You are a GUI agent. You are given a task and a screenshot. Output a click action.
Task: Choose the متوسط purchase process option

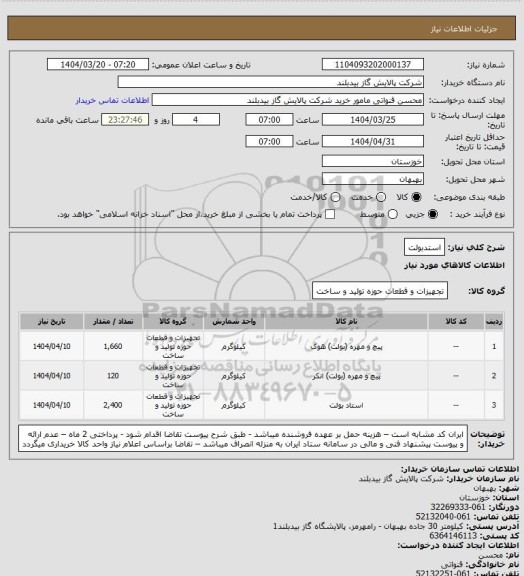click(x=393, y=214)
